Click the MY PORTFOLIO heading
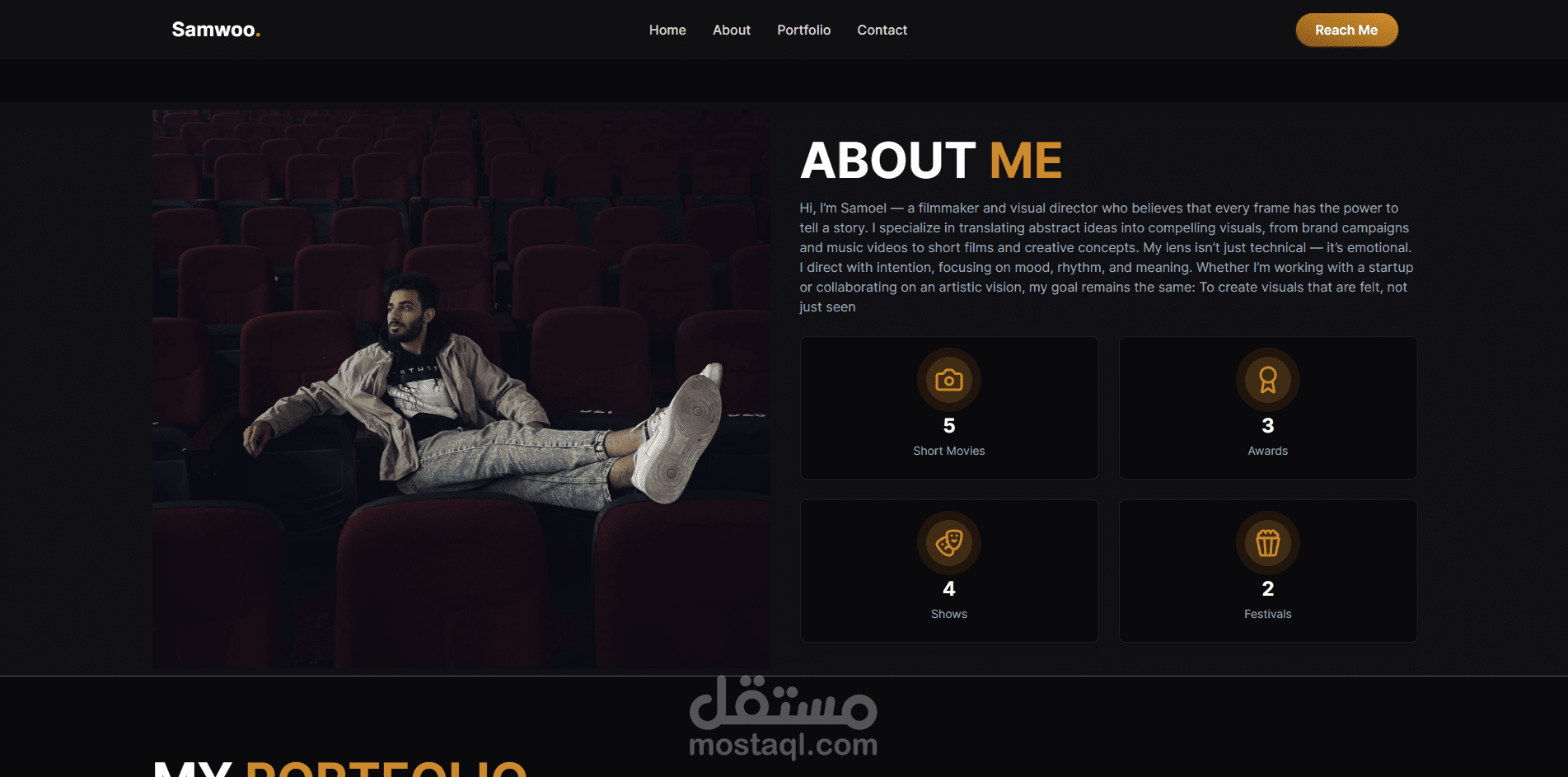 (339, 768)
